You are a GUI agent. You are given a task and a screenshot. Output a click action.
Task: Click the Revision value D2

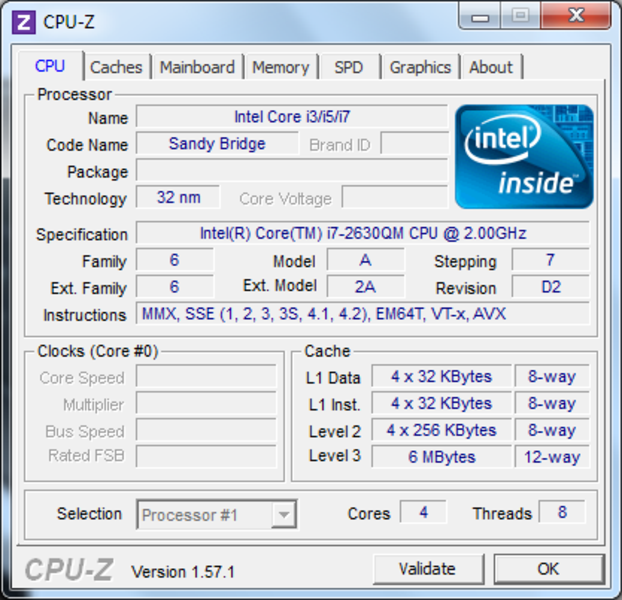pyautogui.click(x=551, y=286)
